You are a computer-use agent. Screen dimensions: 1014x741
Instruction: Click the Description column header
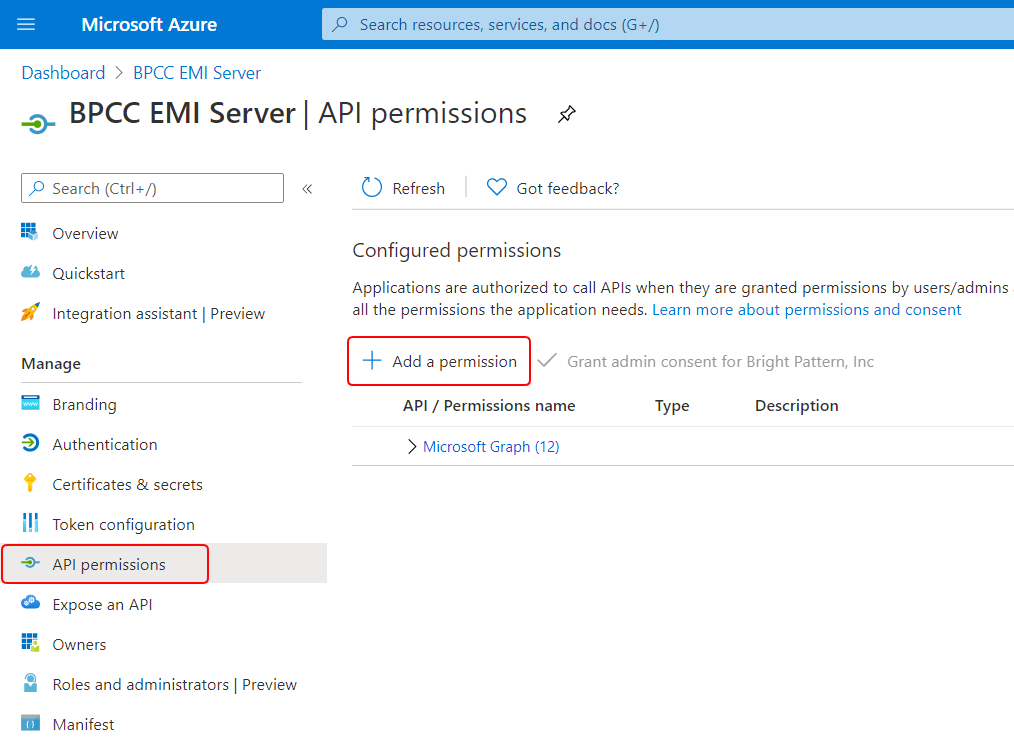pyautogui.click(x=797, y=405)
